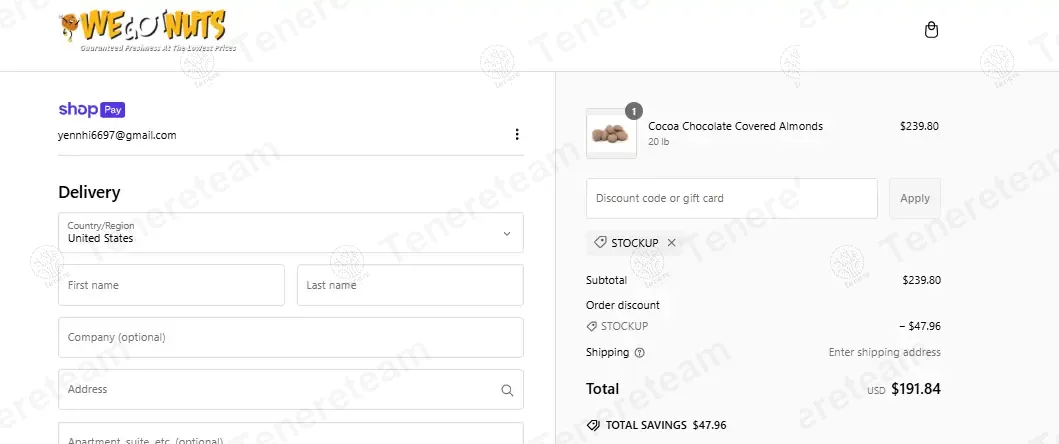The image size is (1059, 444).
Task: Click the STOCKUP tag icon under Order discount
Action: pyautogui.click(x=592, y=326)
